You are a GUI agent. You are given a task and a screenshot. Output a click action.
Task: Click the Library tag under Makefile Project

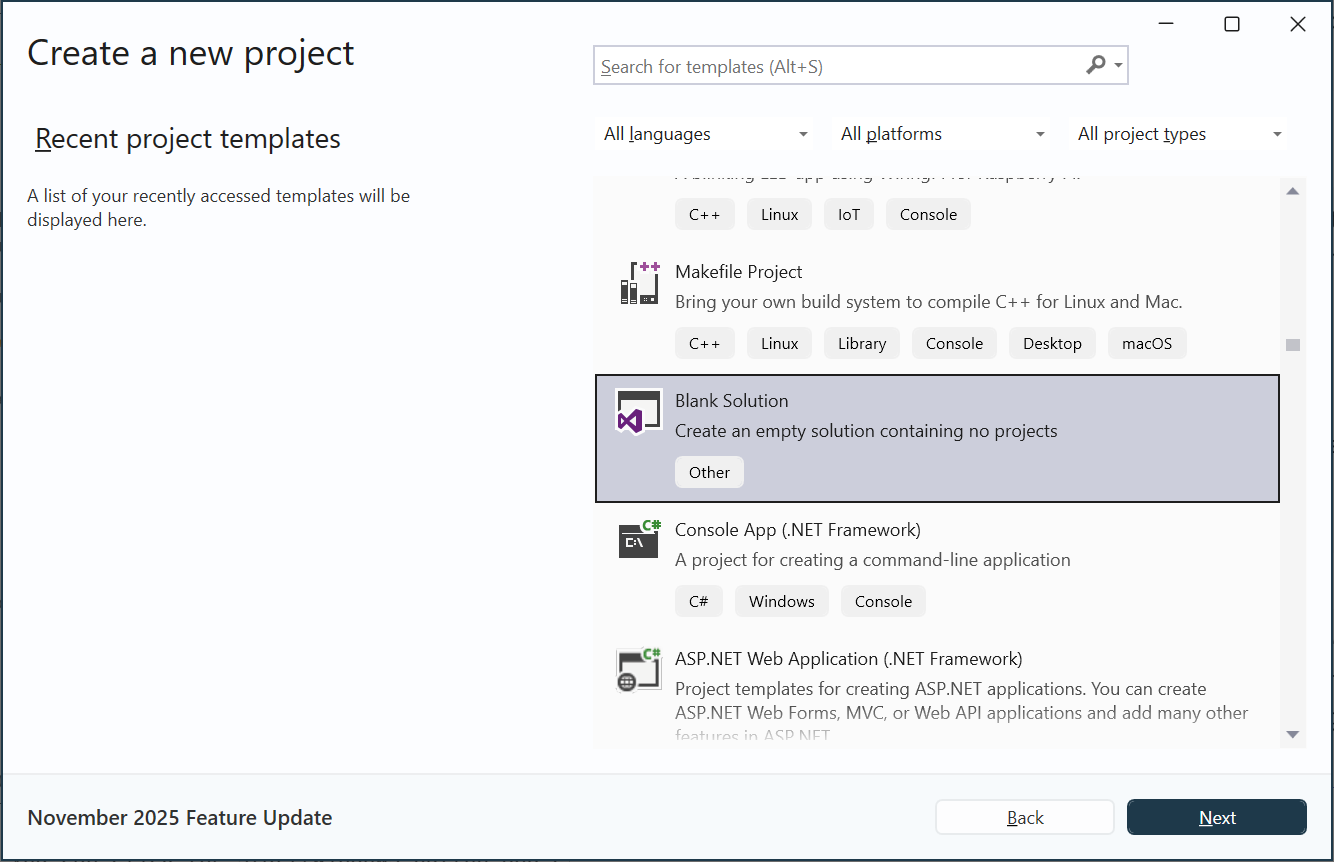click(862, 343)
